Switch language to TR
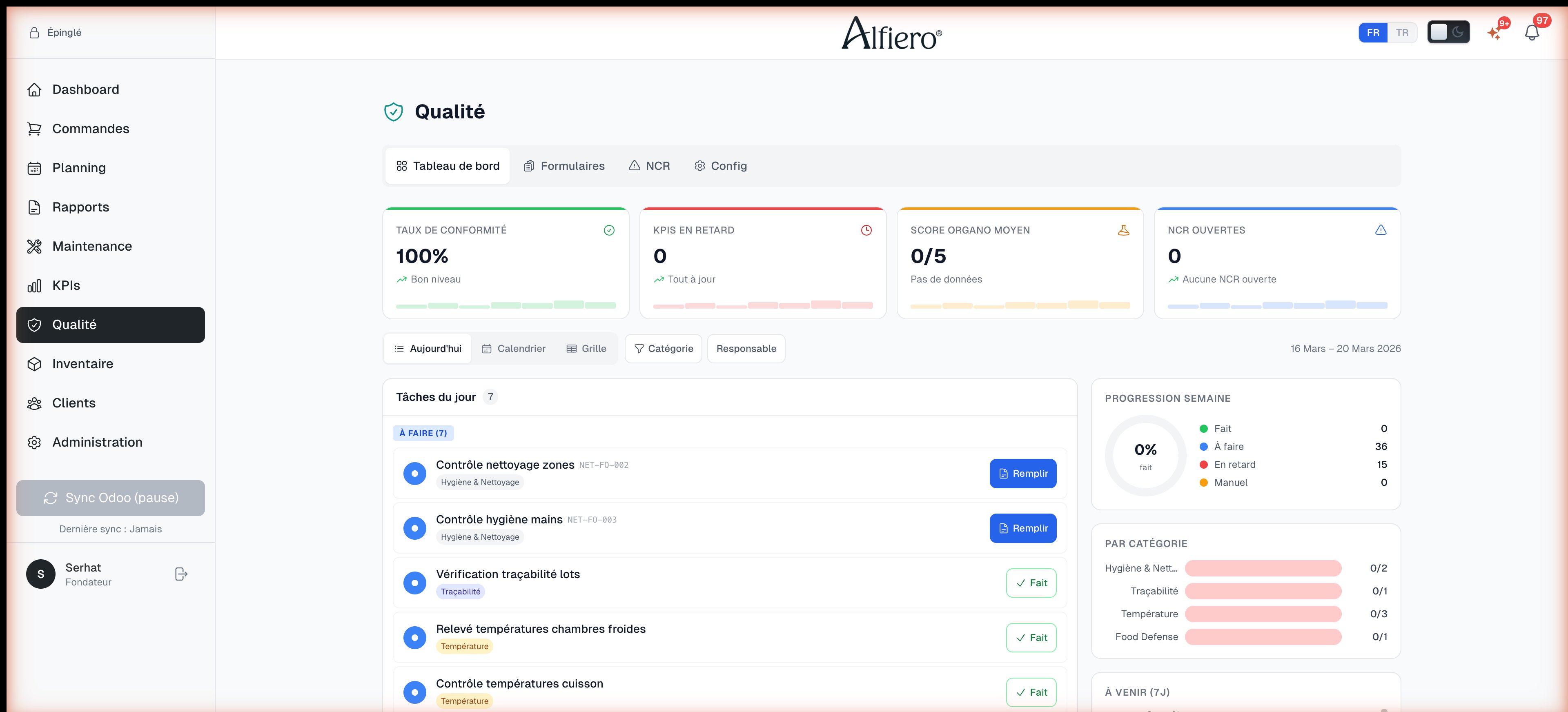This screenshot has width=1568, height=712. click(1402, 33)
